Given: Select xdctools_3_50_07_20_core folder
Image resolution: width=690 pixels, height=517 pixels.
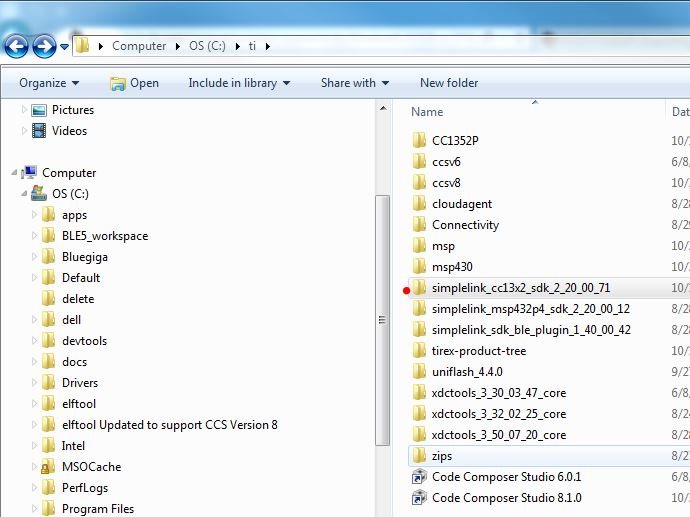Looking at the screenshot, I should point(499,435).
